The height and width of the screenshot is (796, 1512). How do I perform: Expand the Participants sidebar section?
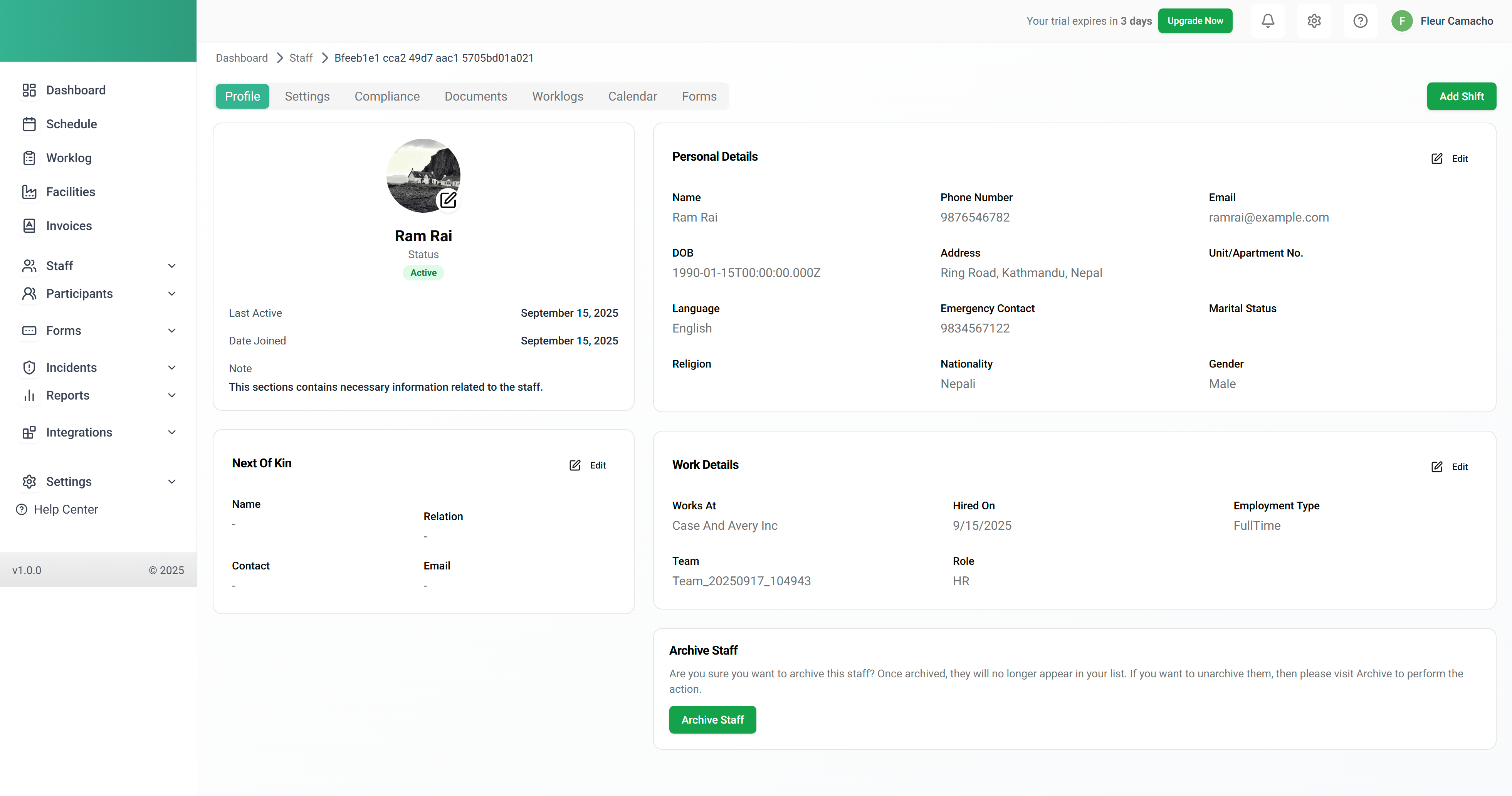[171, 294]
